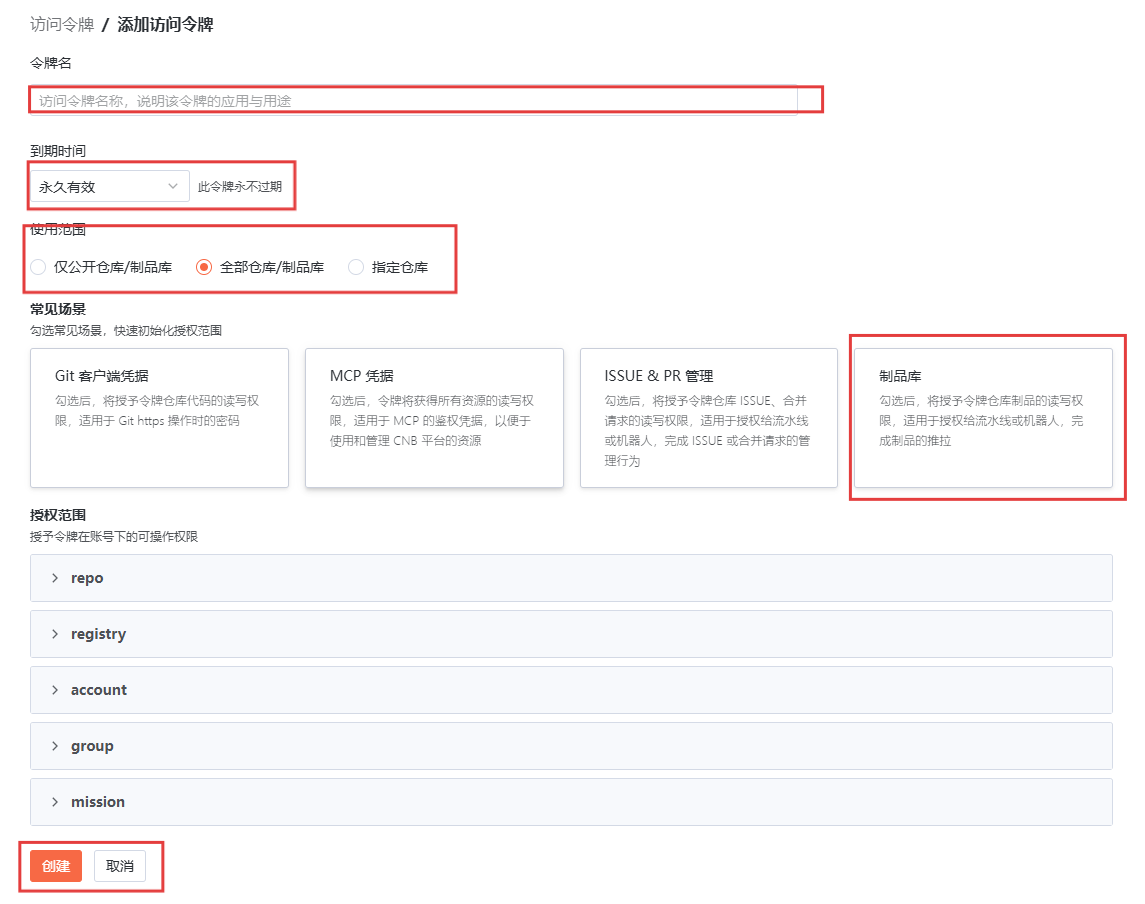Expand the group permission section
1145x904 pixels.
(571, 746)
